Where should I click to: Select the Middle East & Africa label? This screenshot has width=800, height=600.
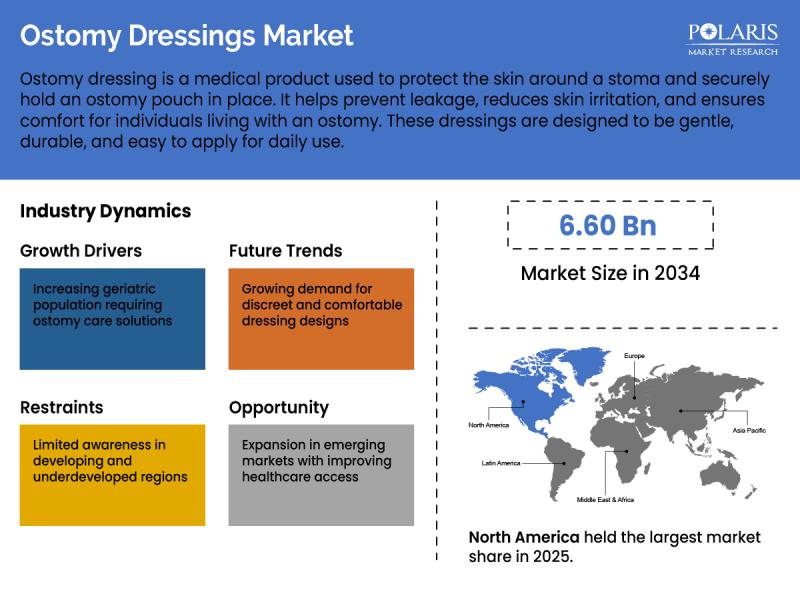point(604,499)
